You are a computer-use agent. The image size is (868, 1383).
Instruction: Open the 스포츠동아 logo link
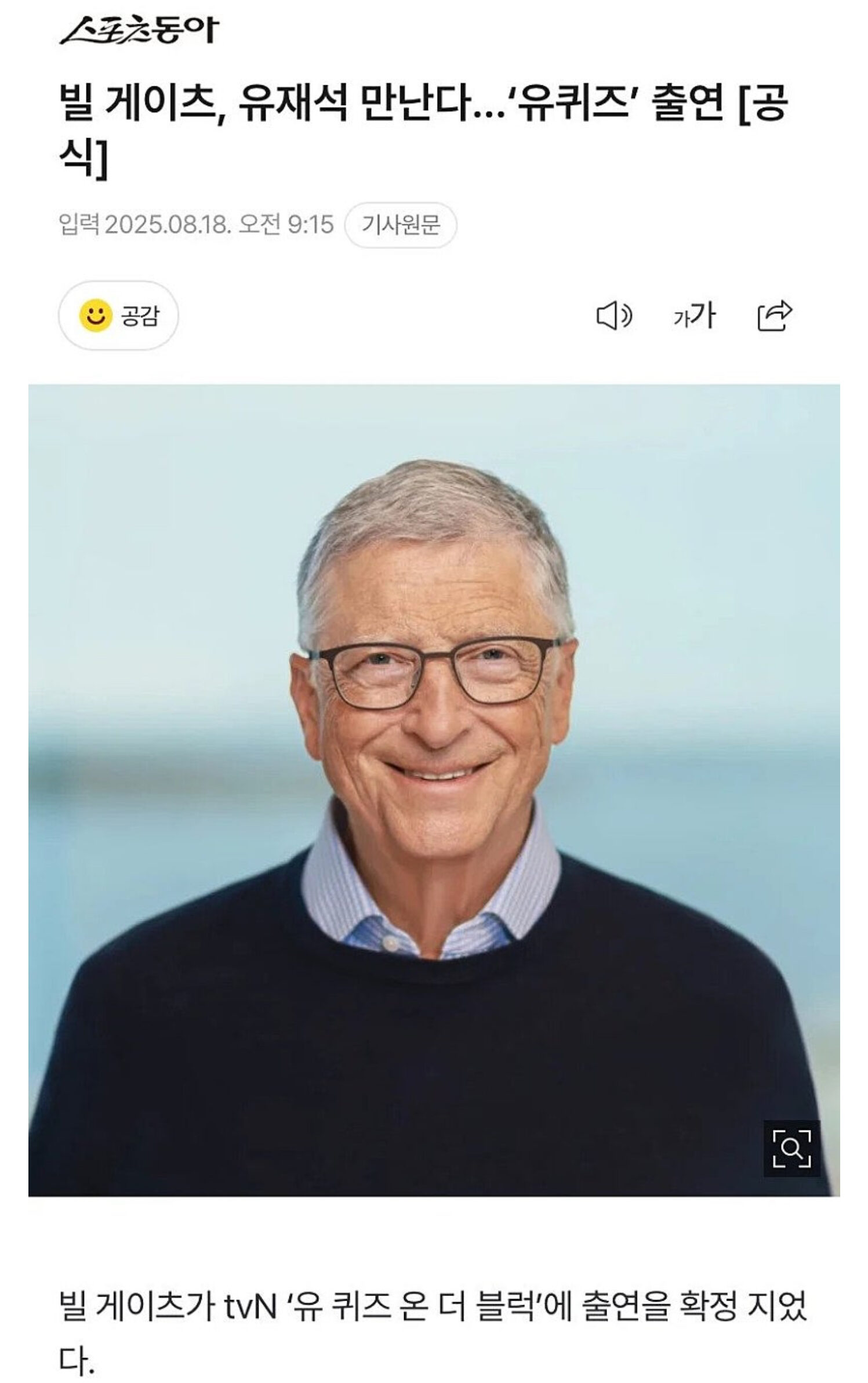139,30
